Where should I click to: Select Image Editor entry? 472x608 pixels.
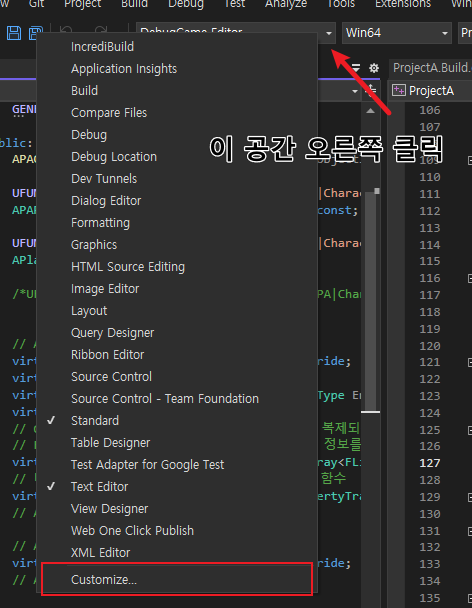[x=177, y=289]
